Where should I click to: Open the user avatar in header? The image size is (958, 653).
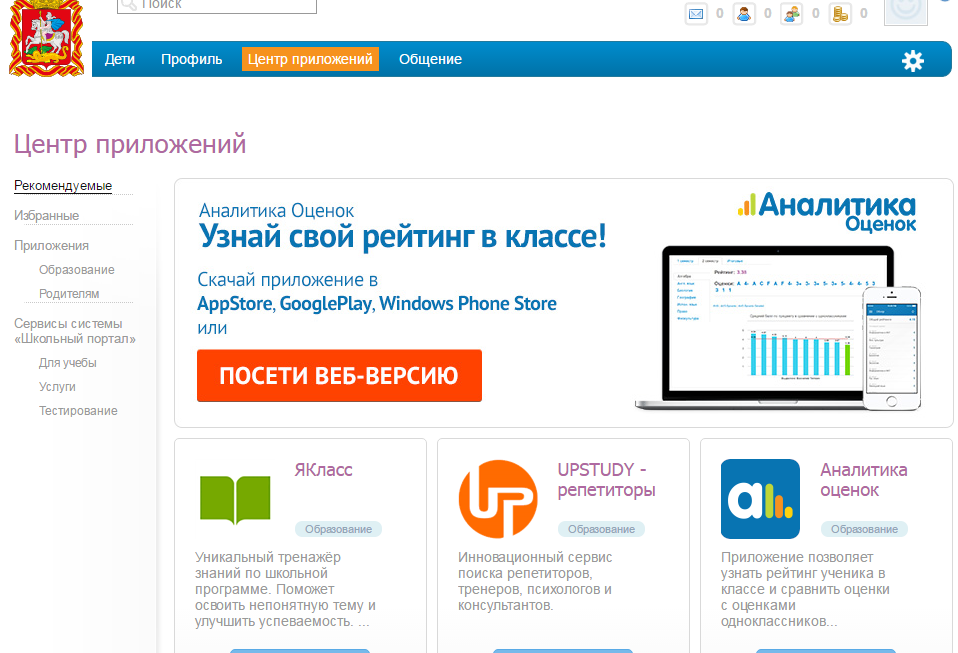coord(905,12)
